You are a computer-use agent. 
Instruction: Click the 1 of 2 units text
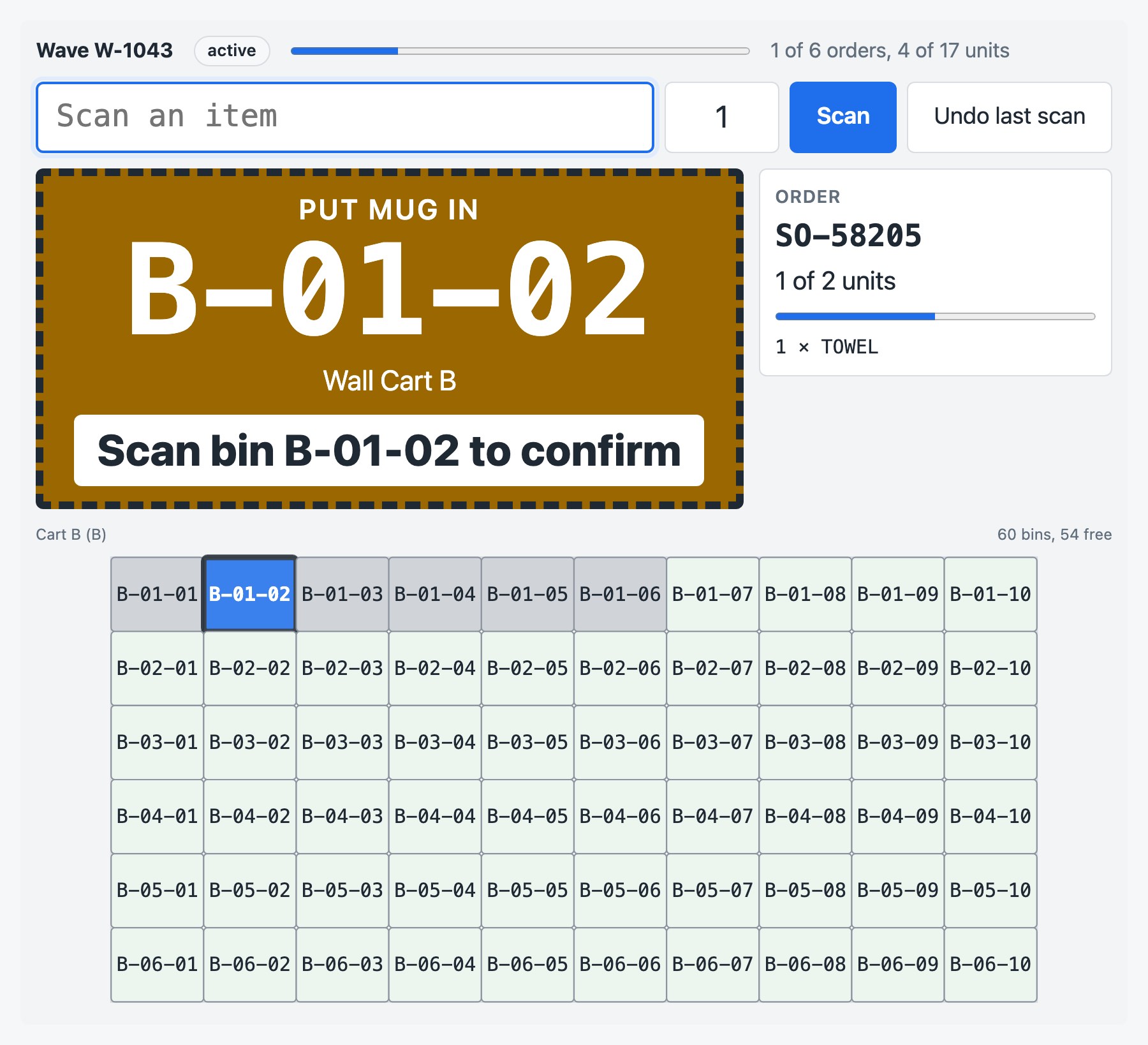coord(835,281)
